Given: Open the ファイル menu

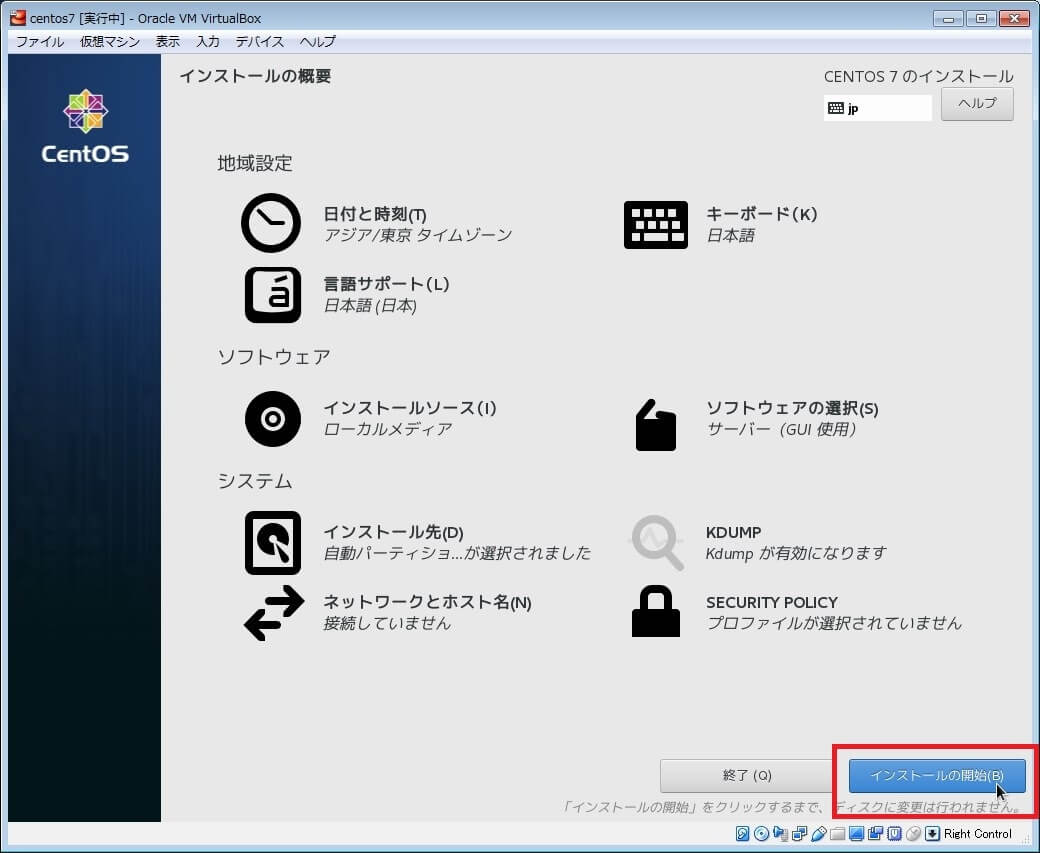Looking at the screenshot, I should point(40,42).
